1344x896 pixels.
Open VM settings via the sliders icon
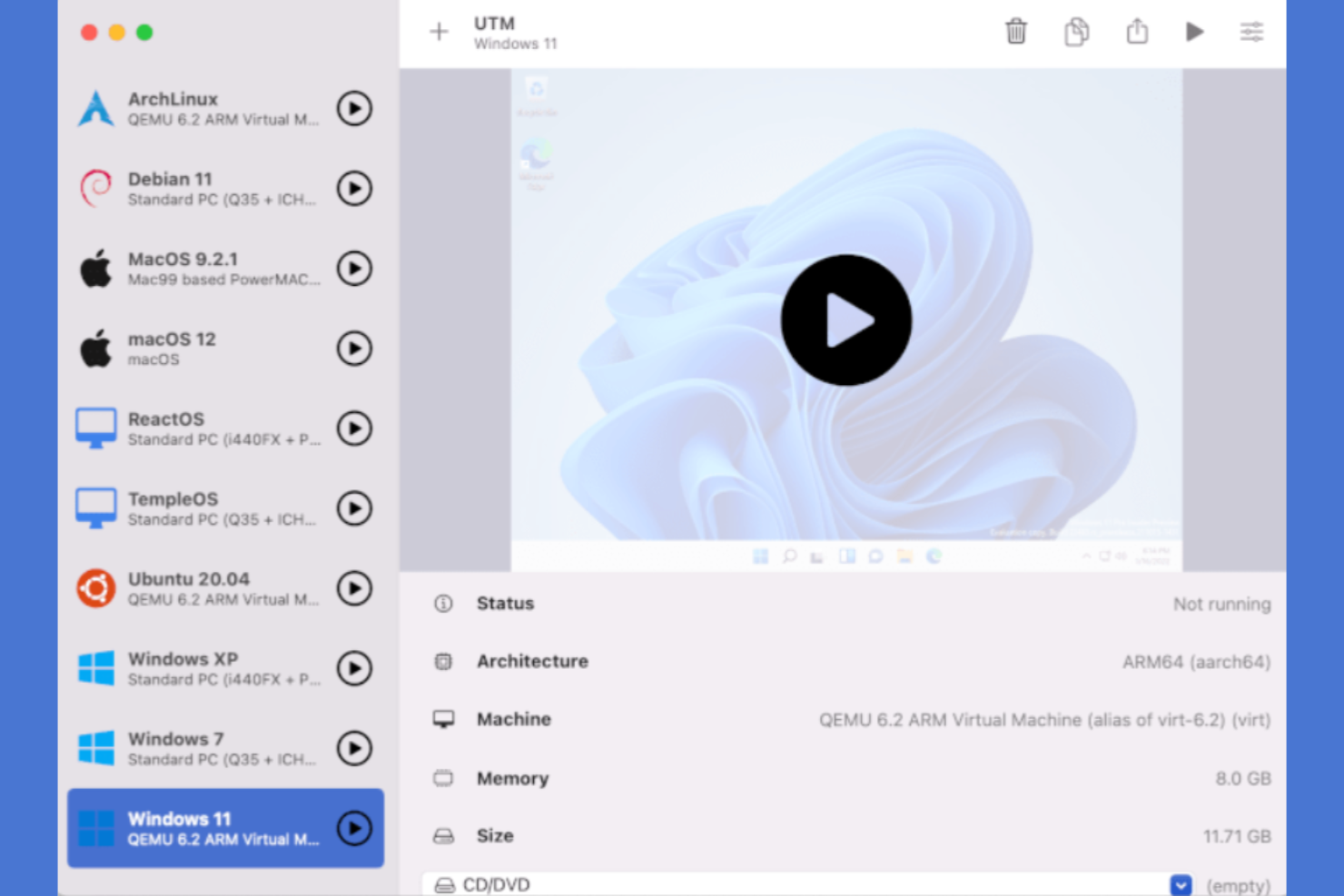(1251, 32)
